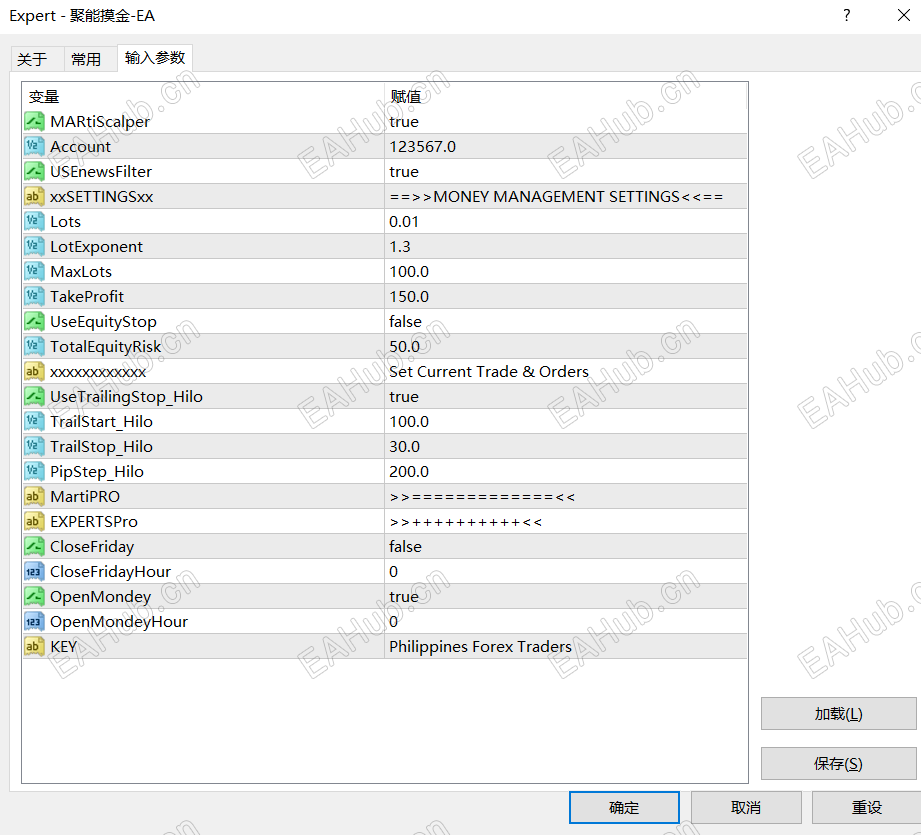The image size is (921, 835).
Task: Click the string icon beside KEY
Action: tap(34, 647)
